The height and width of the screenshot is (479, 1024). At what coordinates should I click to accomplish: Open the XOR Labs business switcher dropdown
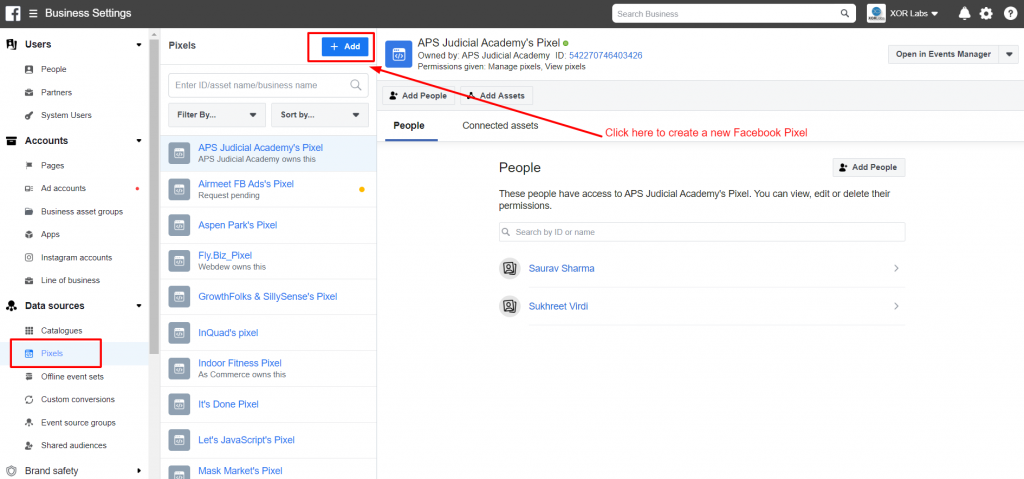click(x=914, y=14)
